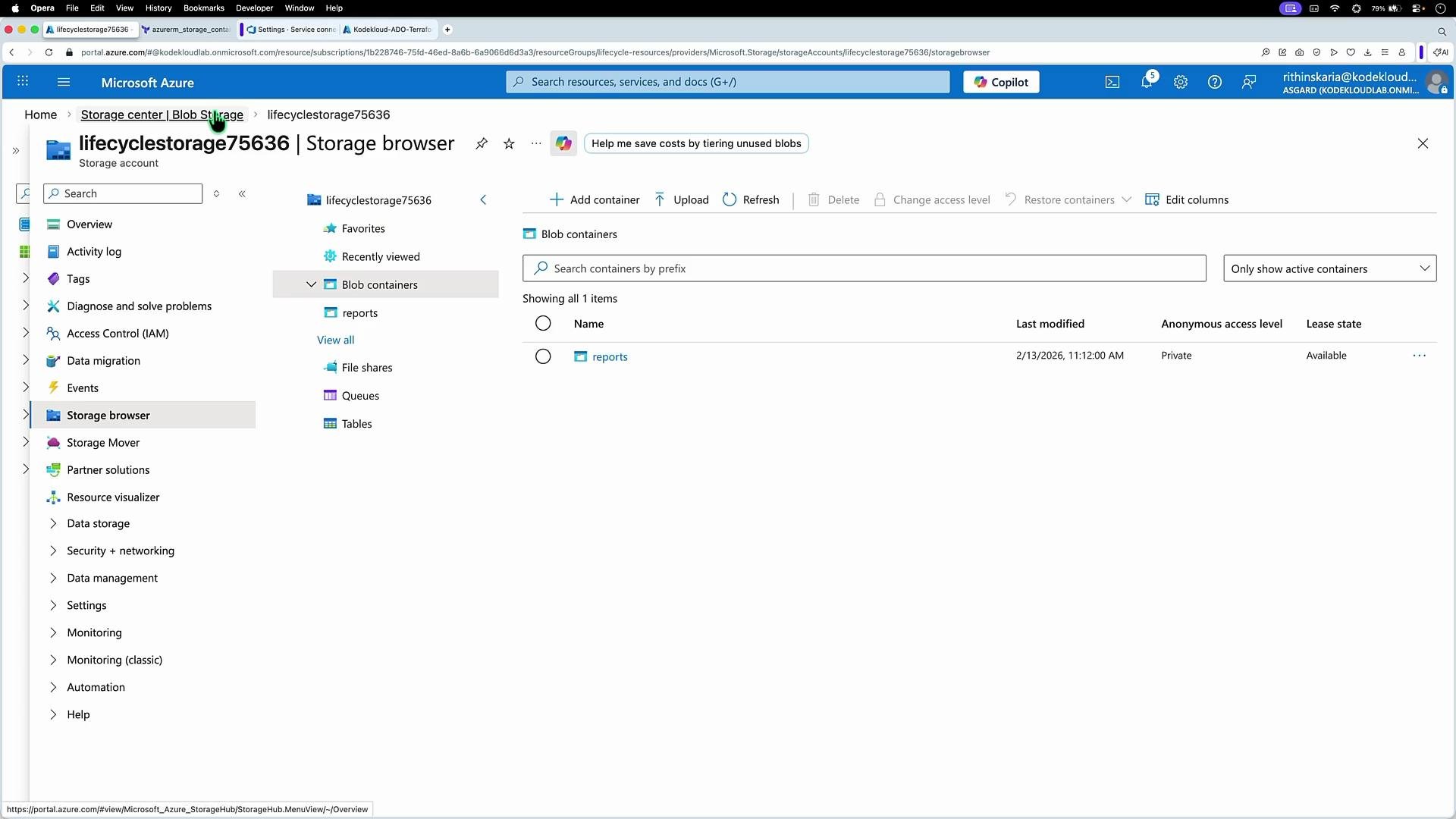Open Access Control (IAM)
Image resolution: width=1456 pixels, height=819 pixels.
tap(118, 334)
